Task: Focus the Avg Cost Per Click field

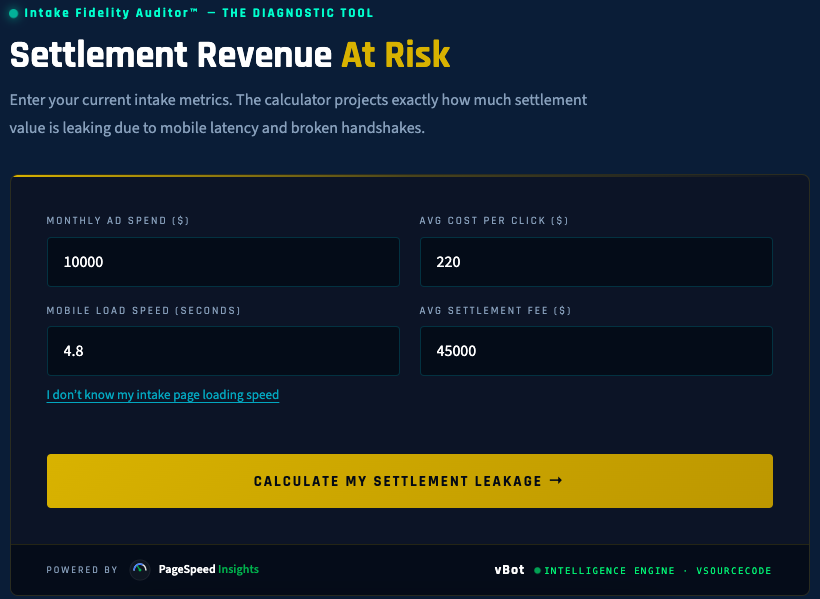Action: (x=596, y=262)
